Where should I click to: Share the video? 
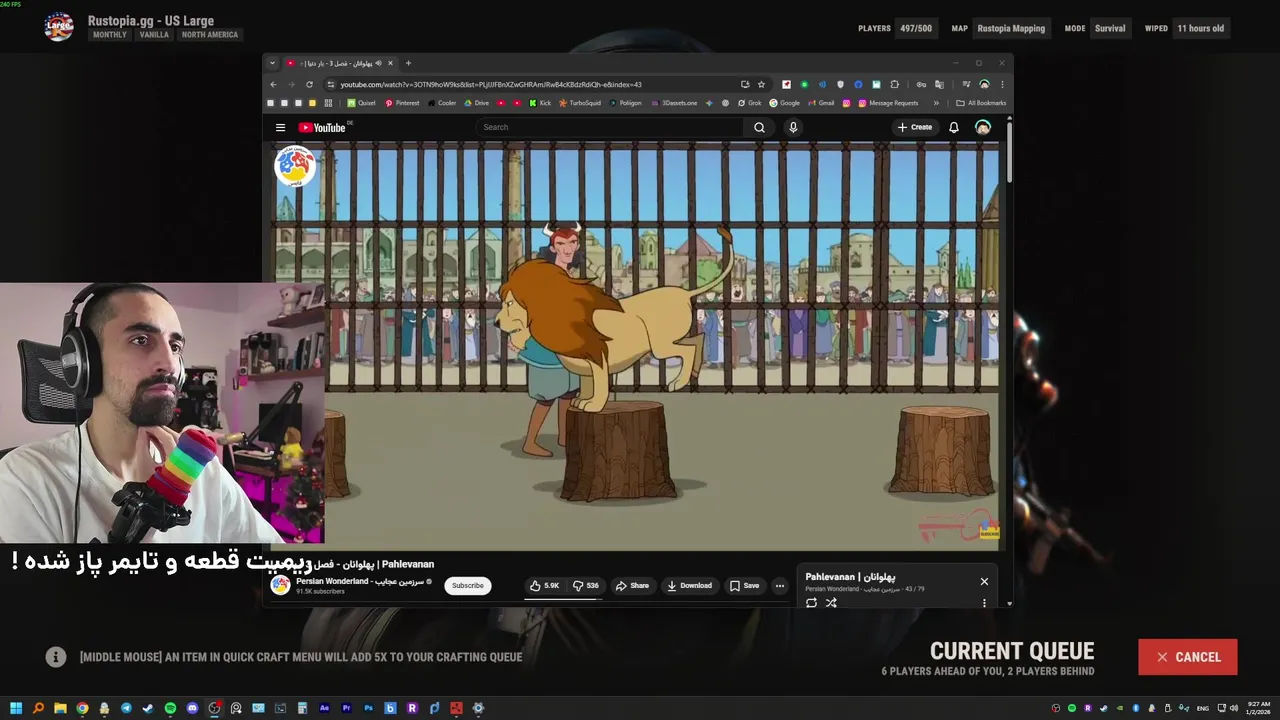[632, 586]
